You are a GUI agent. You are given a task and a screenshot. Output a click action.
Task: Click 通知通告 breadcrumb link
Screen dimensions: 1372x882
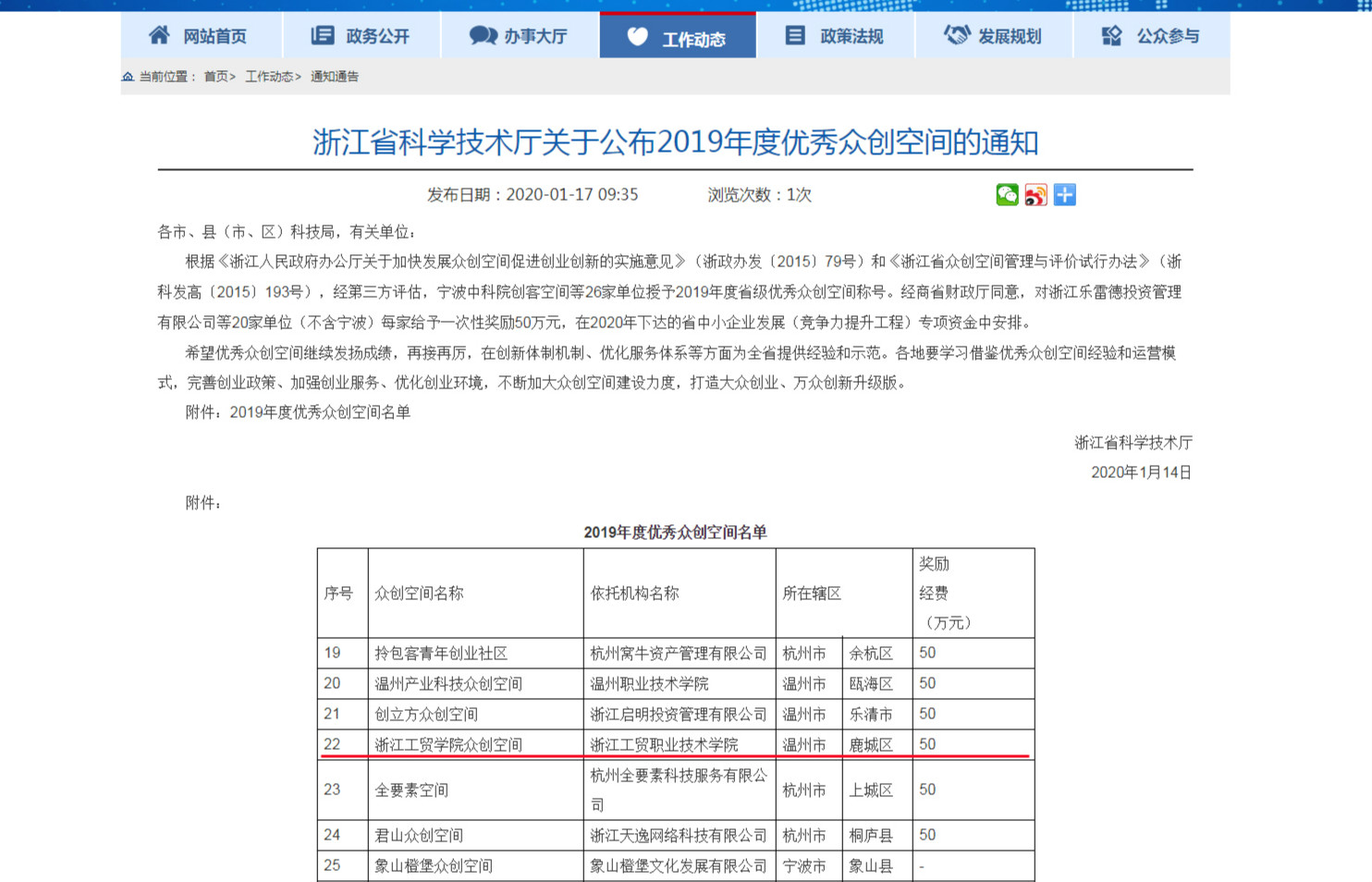tap(335, 77)
